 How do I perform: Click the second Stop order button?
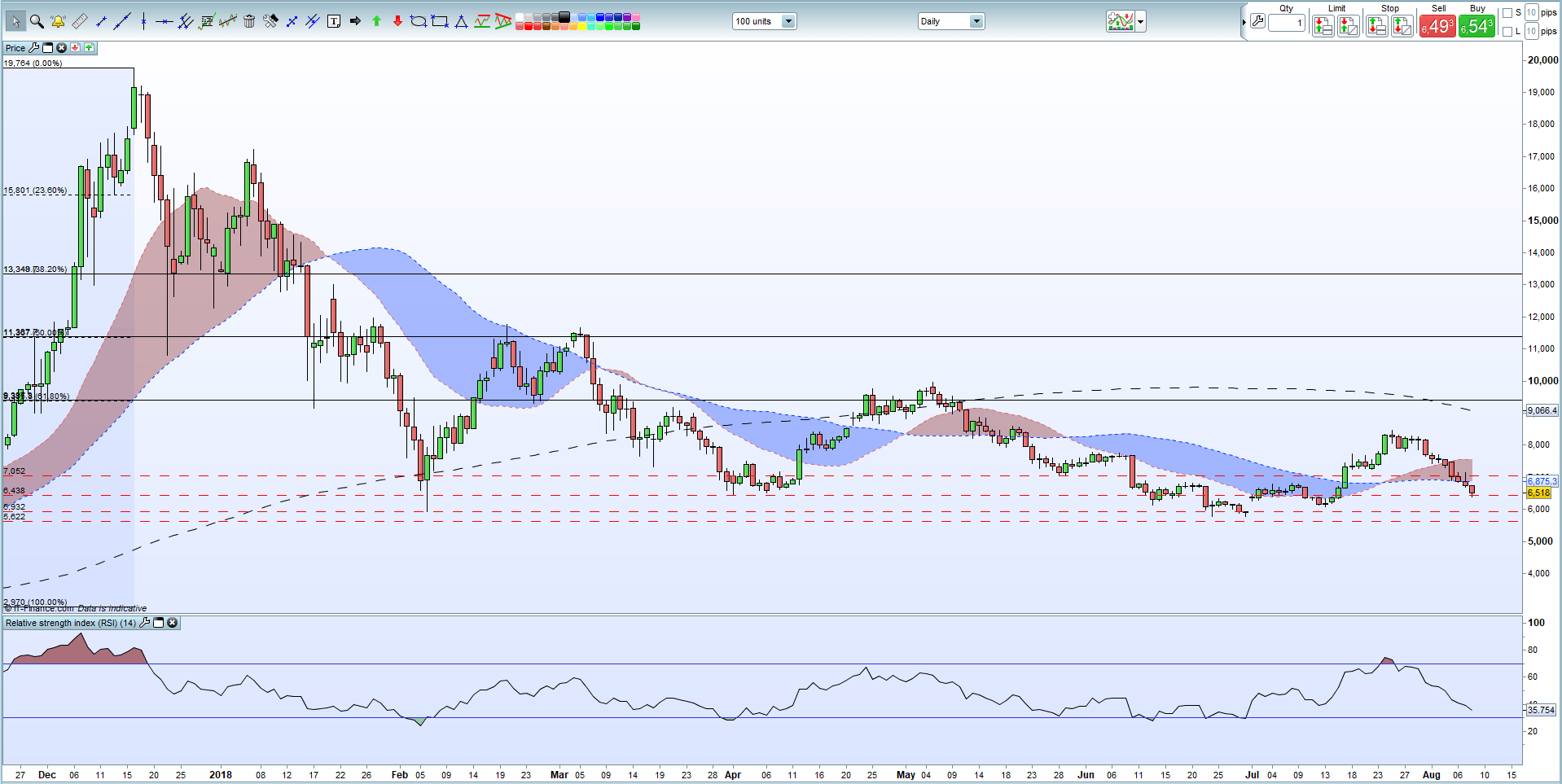[1402, 26]
